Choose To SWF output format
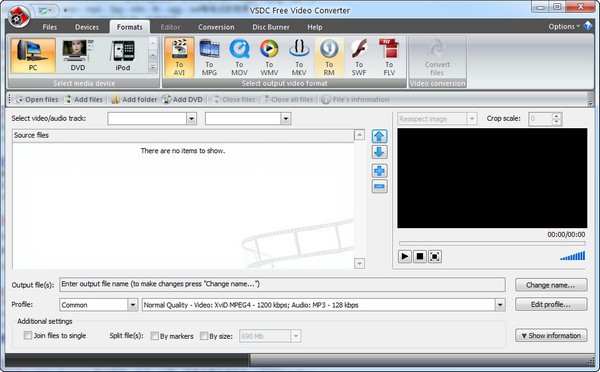600x372 pixels. tap(359, 57)
